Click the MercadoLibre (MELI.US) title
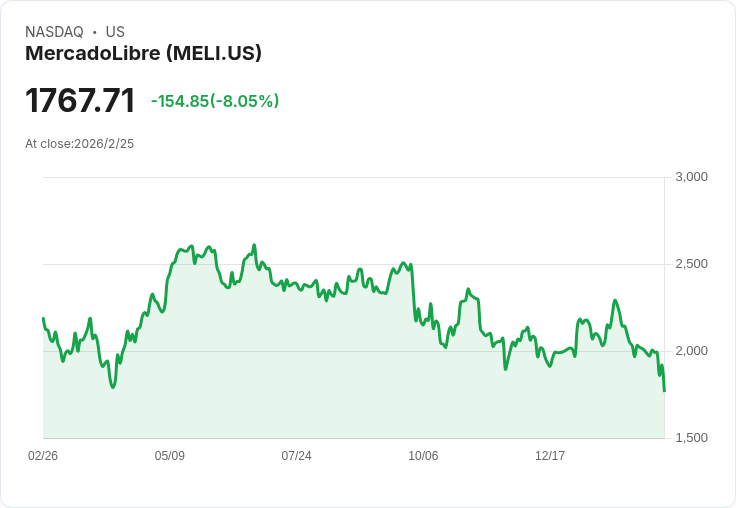This screenshot has height=508, width=736. pyautogui.click(x=143, y=53)
